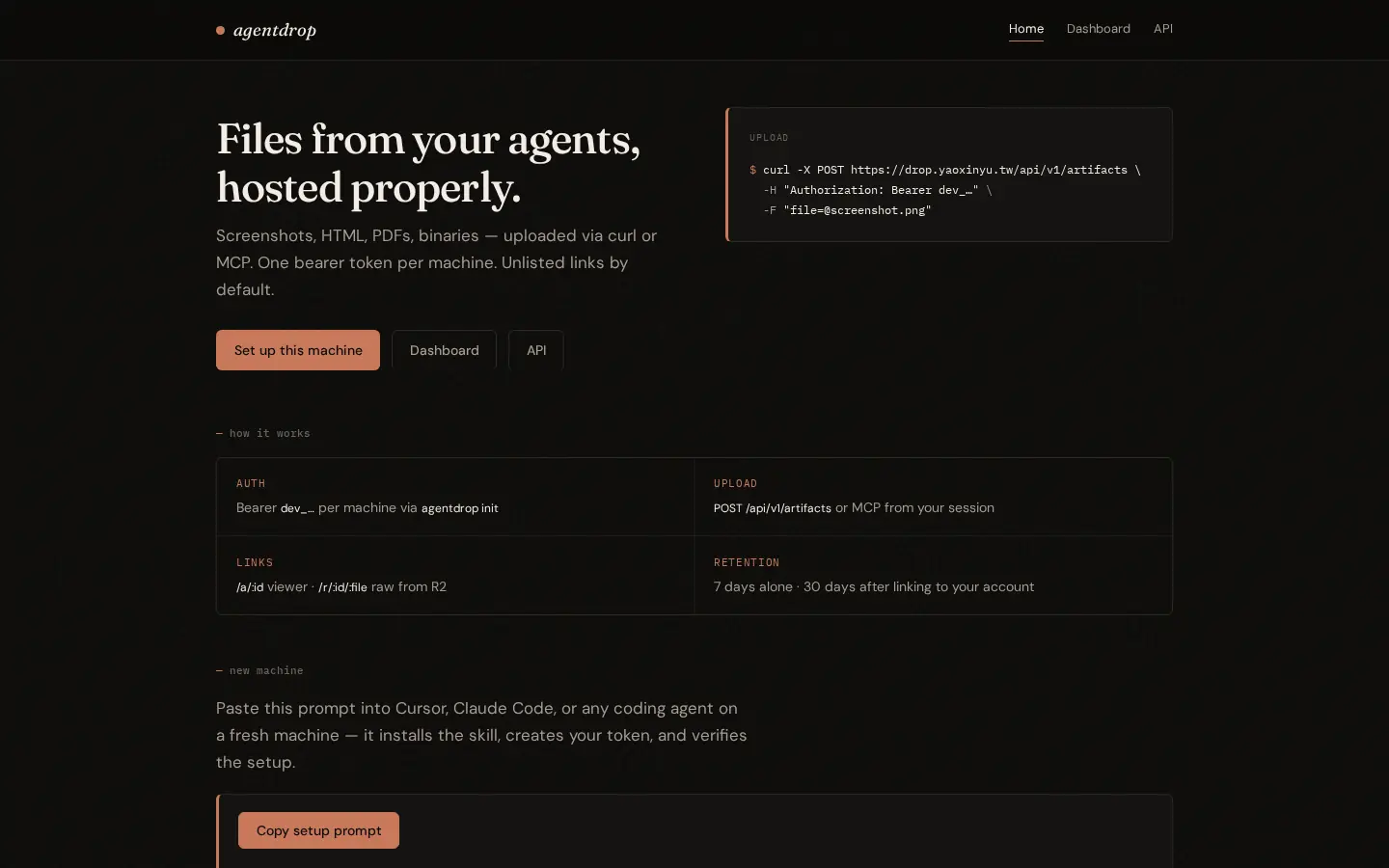Viewport: 1389px width, 868px height.
Task: Select the AUTH how-it-works card
Action: tap(455, 497)
